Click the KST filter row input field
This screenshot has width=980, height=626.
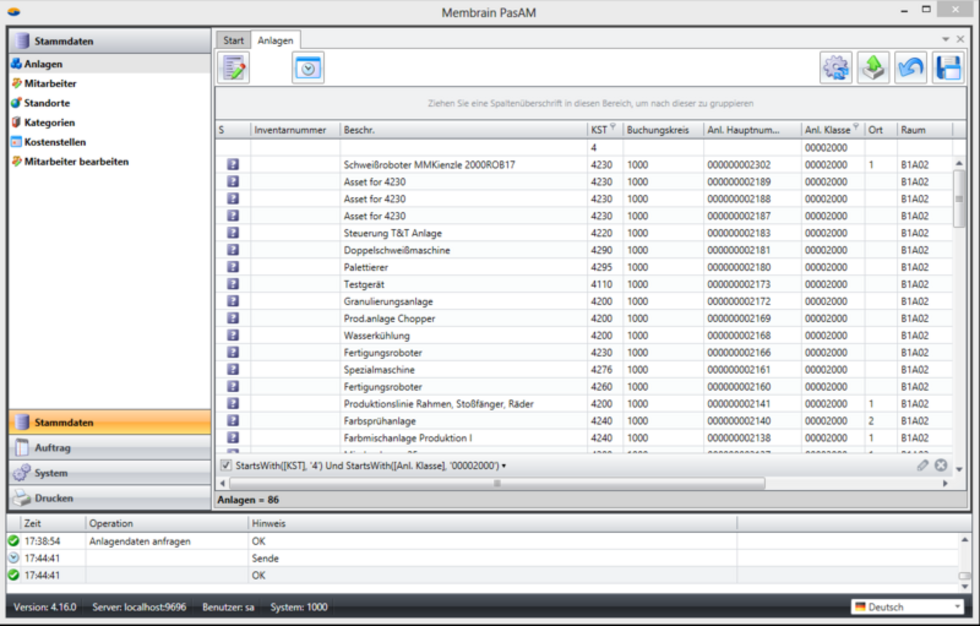click(x=603, y=148)
